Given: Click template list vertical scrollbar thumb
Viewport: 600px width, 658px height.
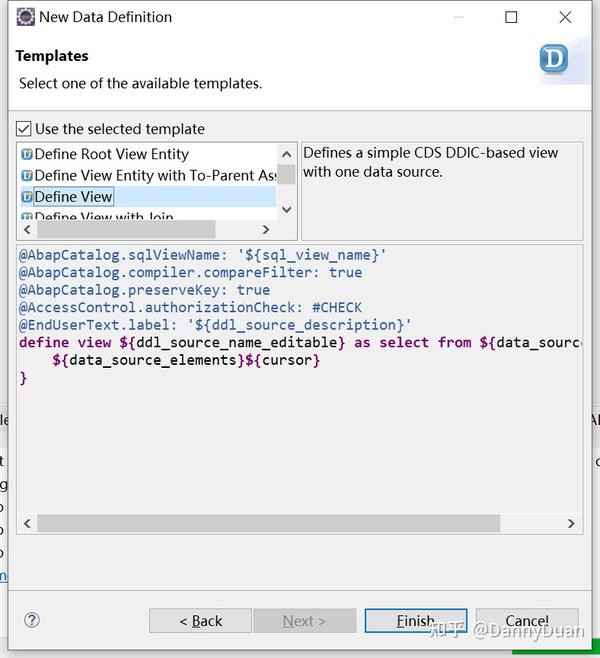Looking at the screenshot, I should 287,175.
